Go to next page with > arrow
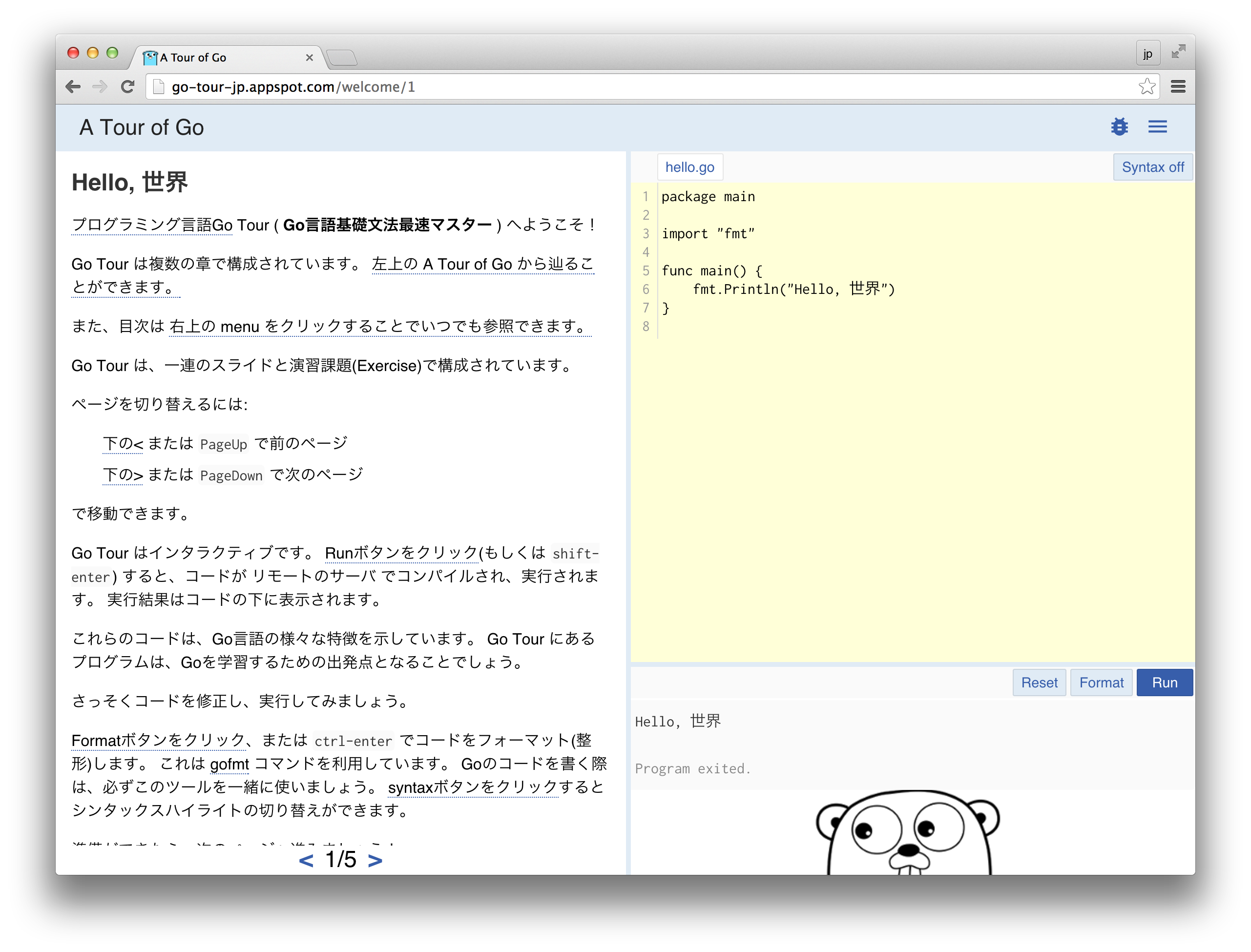This screenshot has width=1251, height=952. tap(375, 860)
